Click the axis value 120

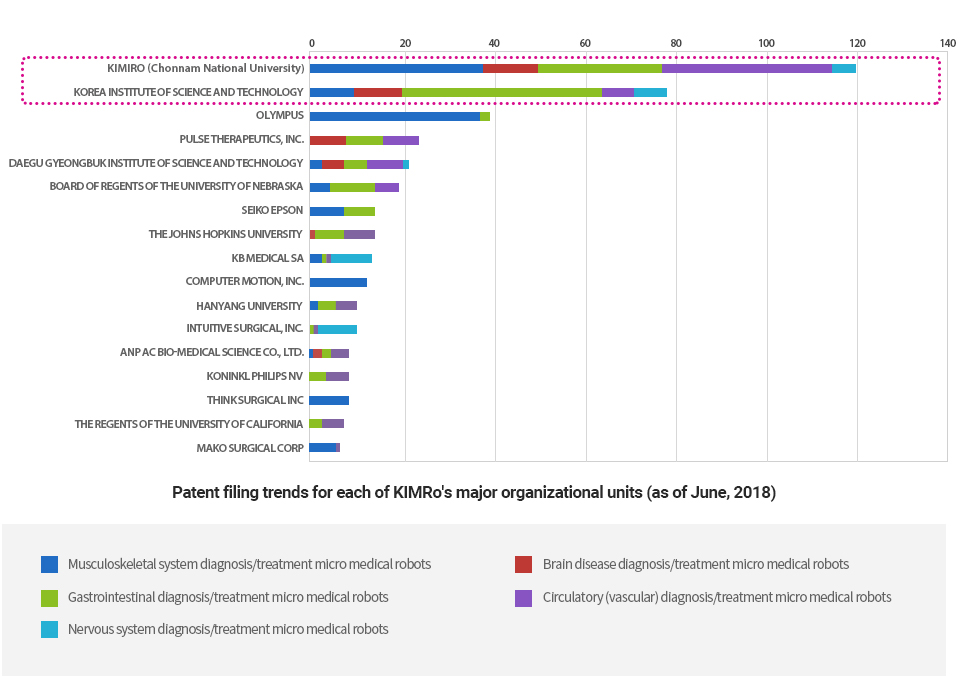pyautogui.click(x=857, y=43)
